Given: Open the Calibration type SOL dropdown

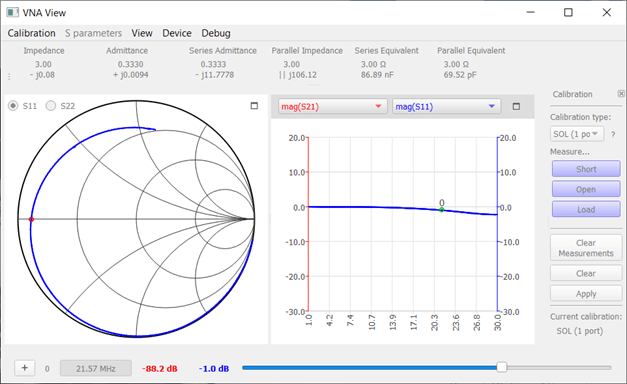Looking at the screenshot, I should (577, 134).
